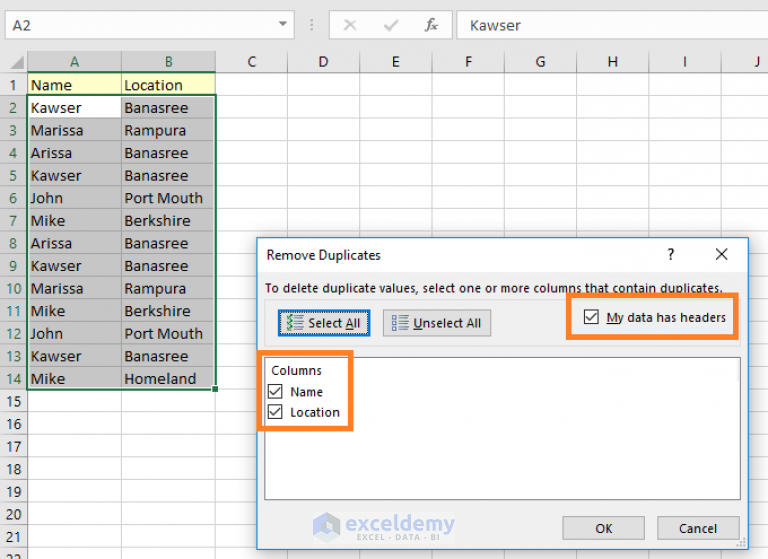Select column E header
Screen dimensions: 768x559
click(396, 62)
